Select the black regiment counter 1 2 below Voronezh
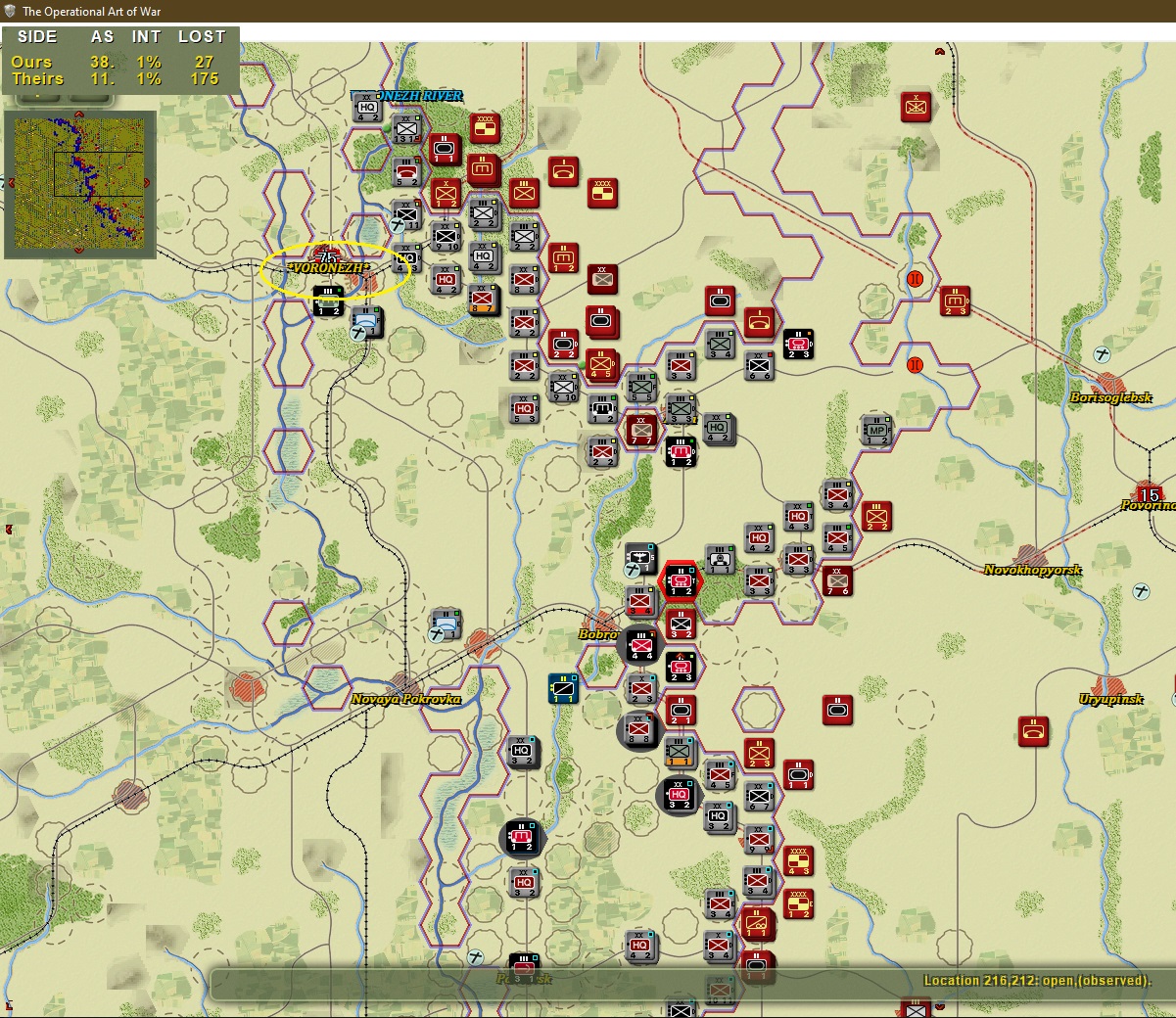Screen dimensions: 1176x1018 328,300
